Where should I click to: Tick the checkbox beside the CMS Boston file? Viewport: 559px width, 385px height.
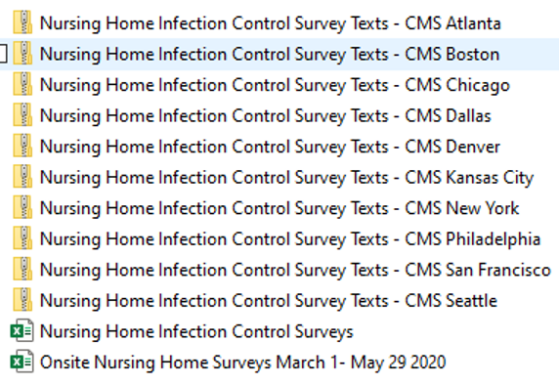[x=3, y=54]
